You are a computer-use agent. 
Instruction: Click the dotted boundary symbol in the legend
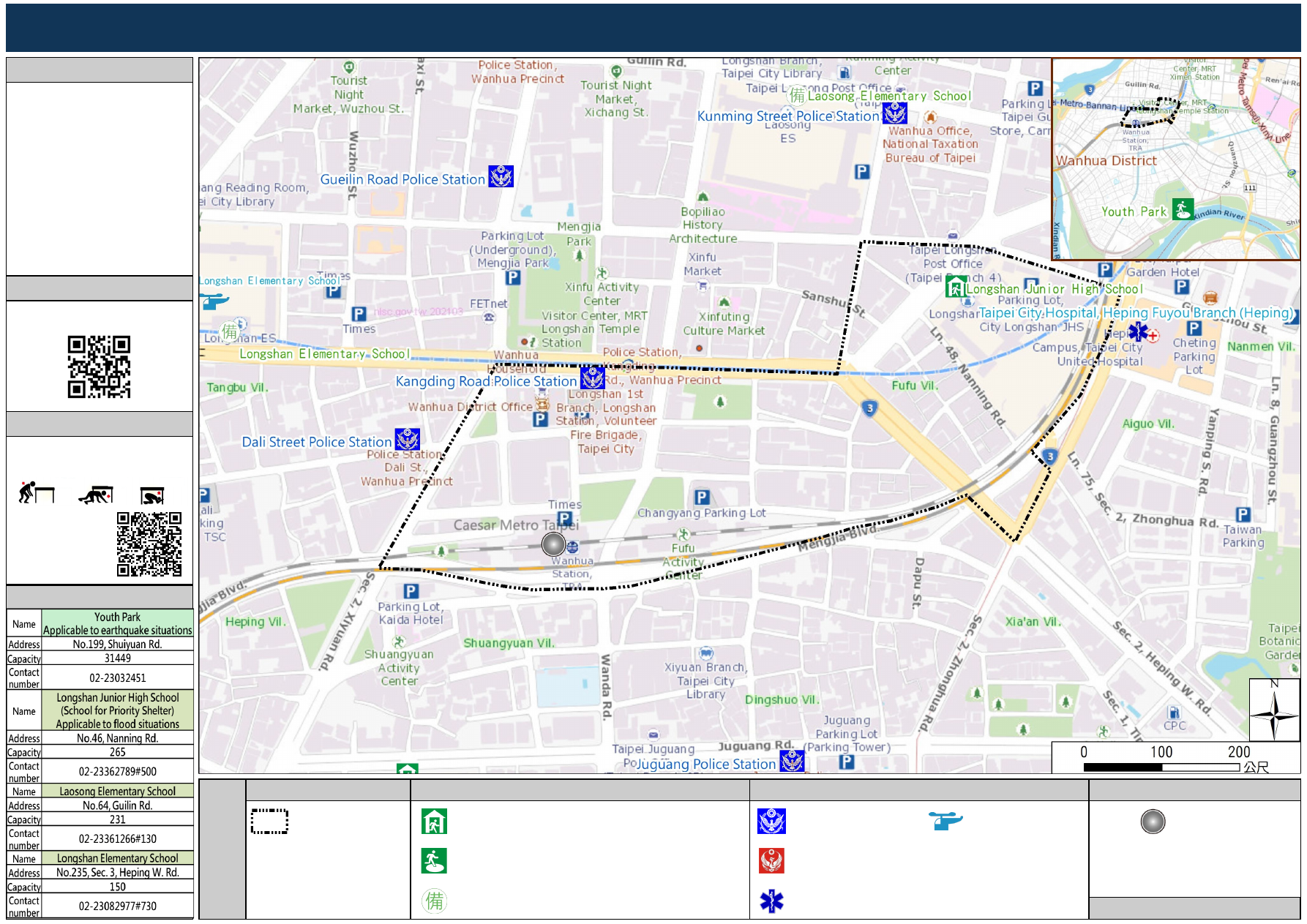(x=269, y=822)
